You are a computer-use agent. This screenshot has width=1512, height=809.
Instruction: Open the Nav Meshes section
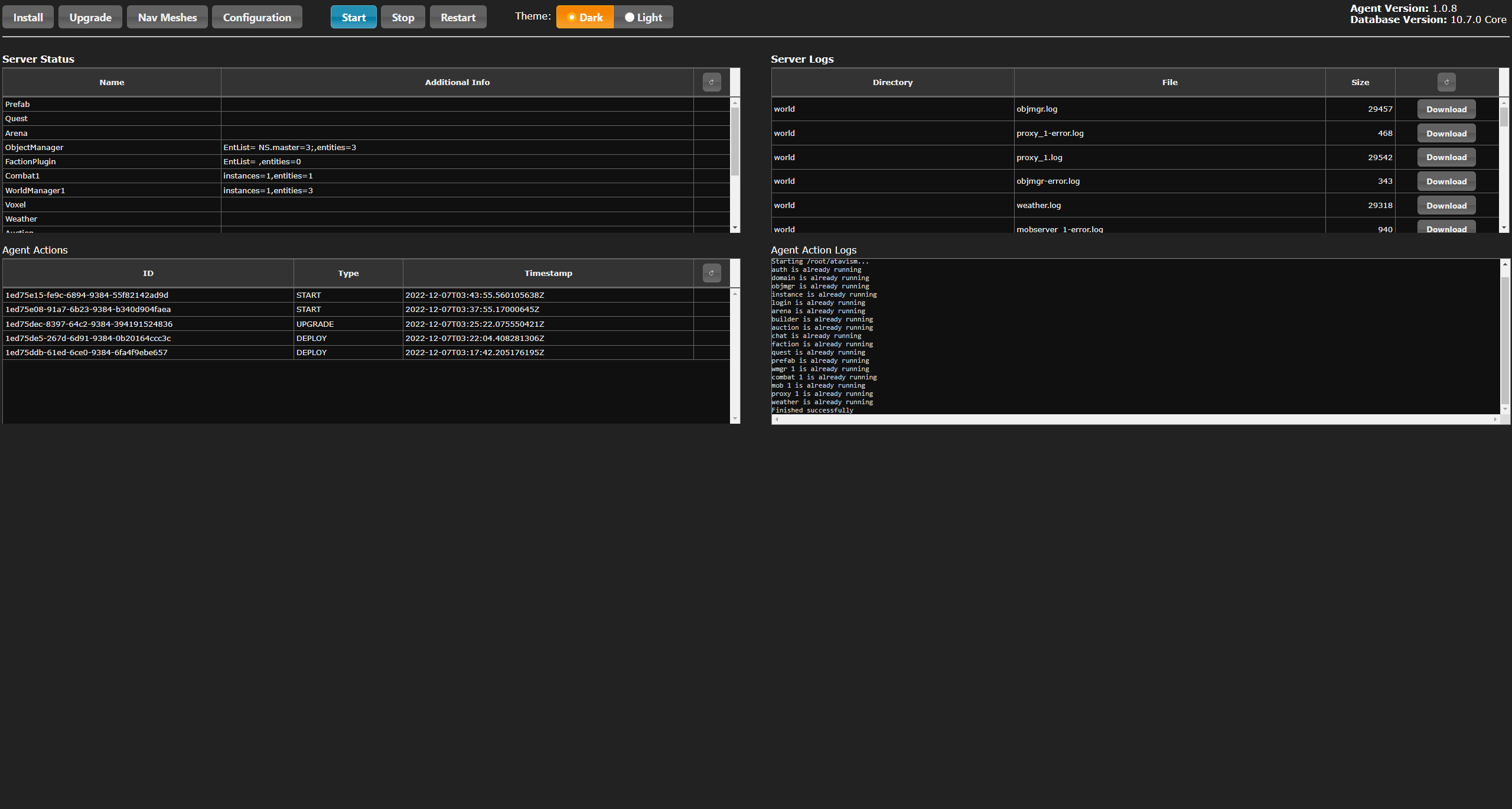coord(167,17)
